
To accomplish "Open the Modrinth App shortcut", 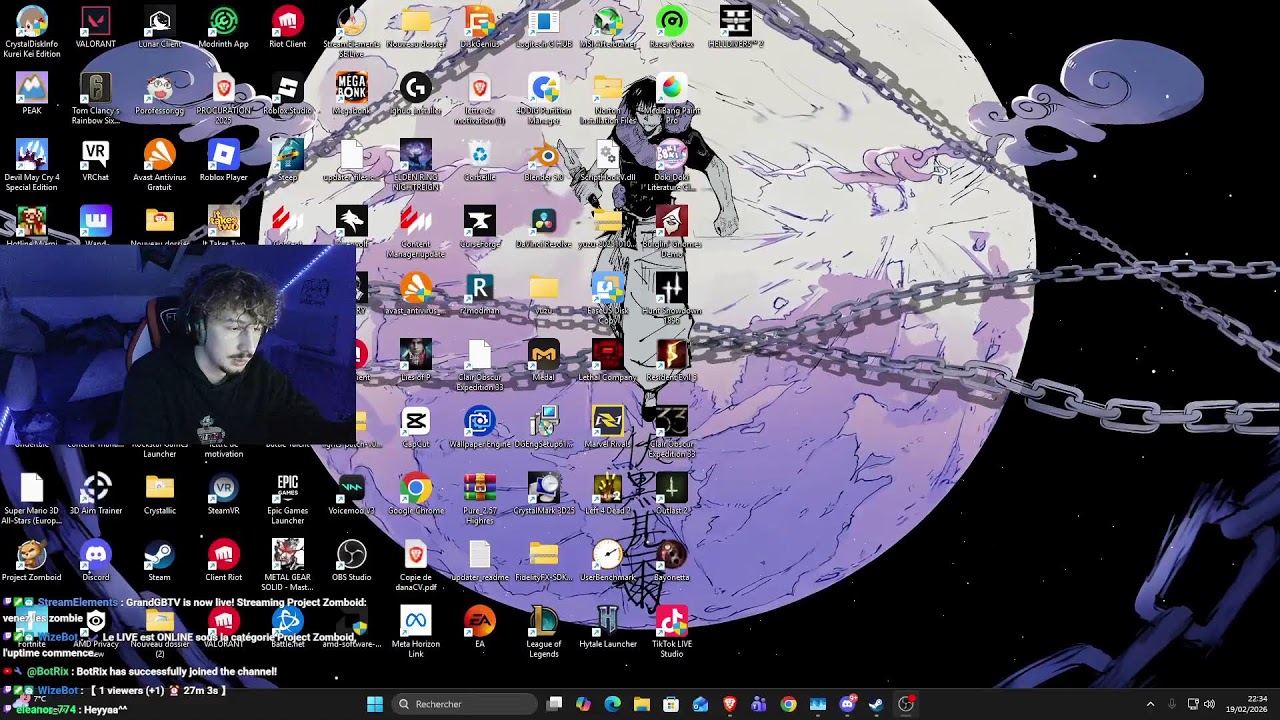I will [224, 28].
